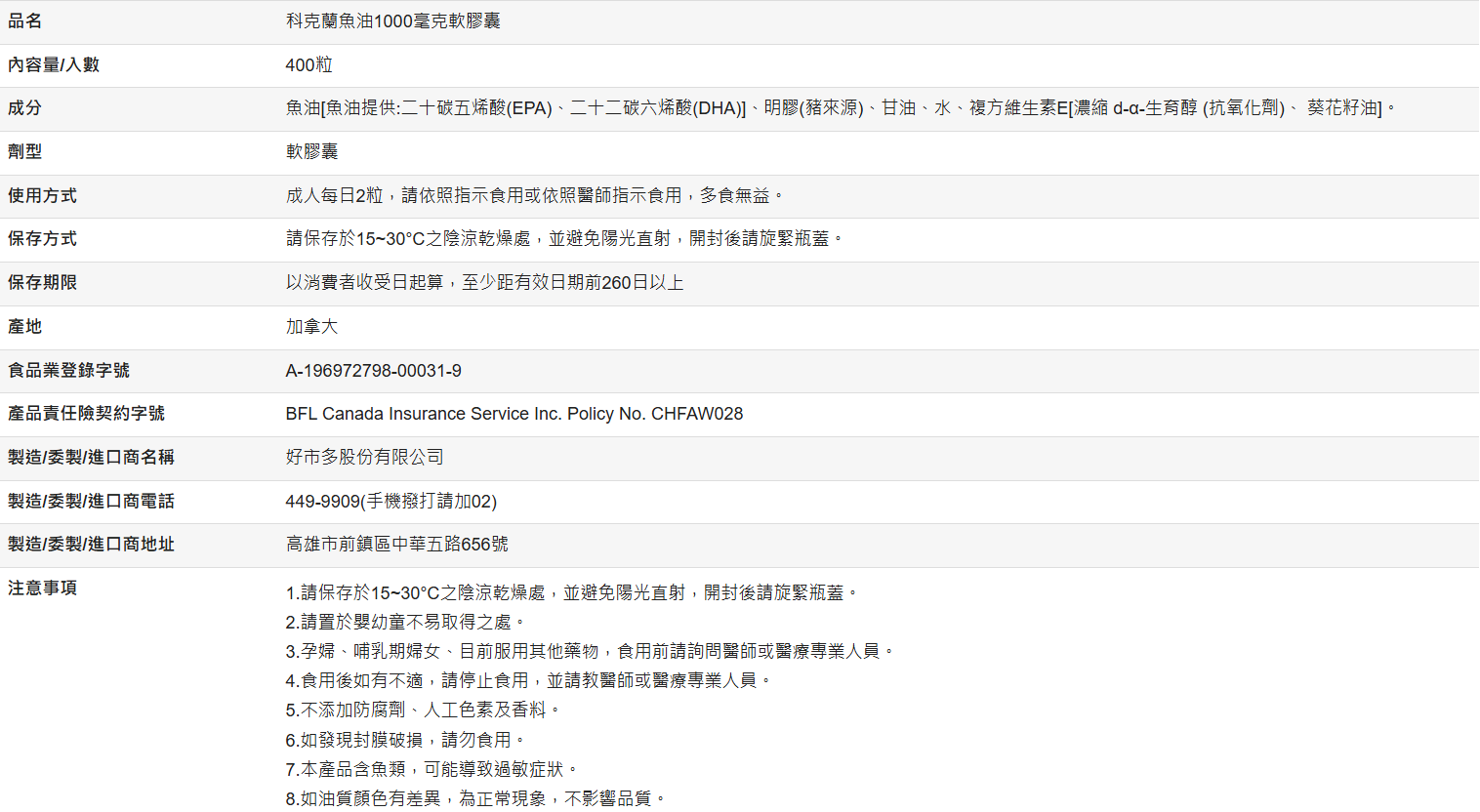The height and width of the screenshot is (812, 1480).
Task: Click the 400粒 quantity value
Action: click(x=308, y=65)
